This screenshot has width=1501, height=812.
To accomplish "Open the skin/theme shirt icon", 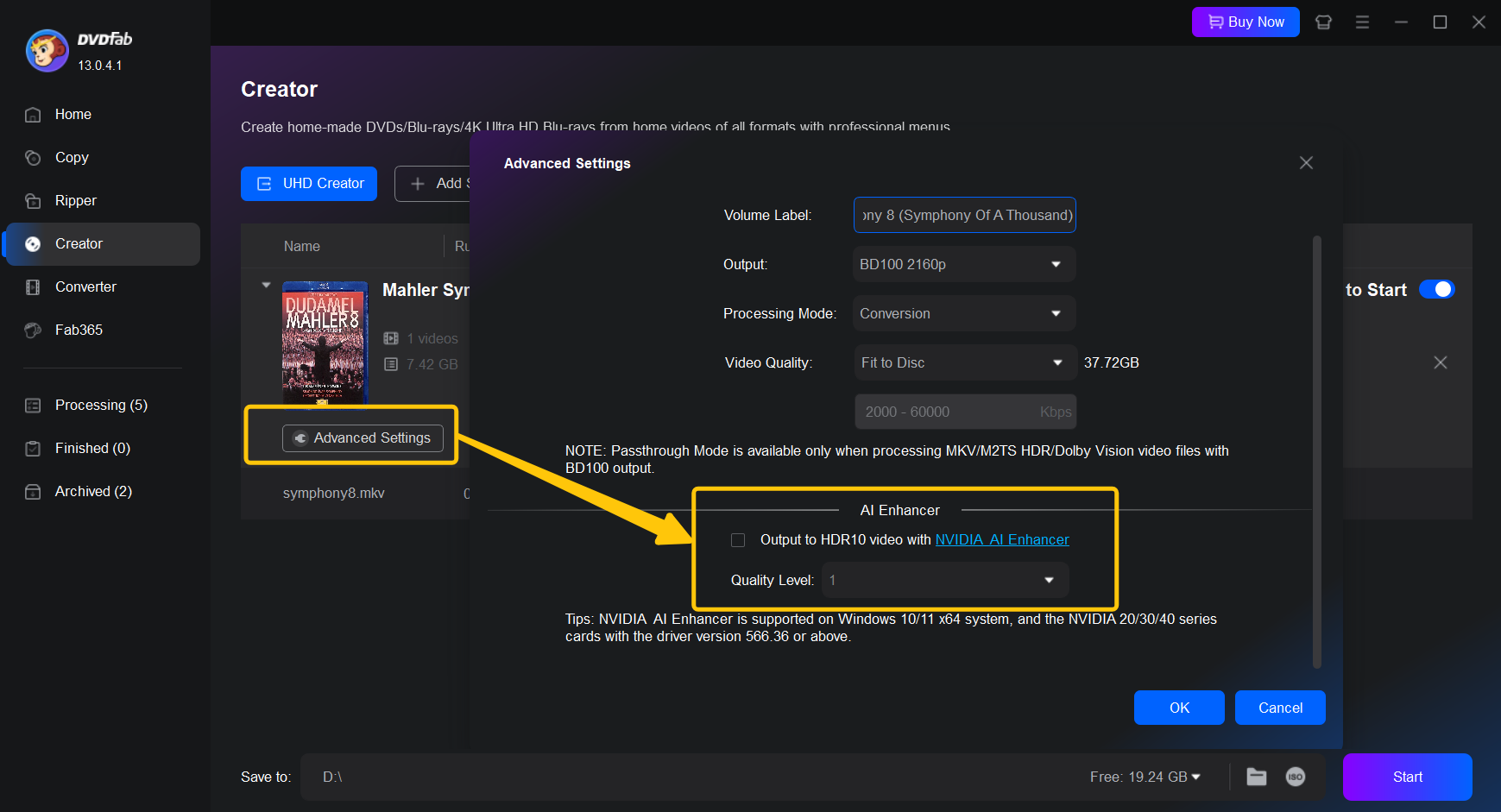I will pyautogui.click(x=1323, y=22).
